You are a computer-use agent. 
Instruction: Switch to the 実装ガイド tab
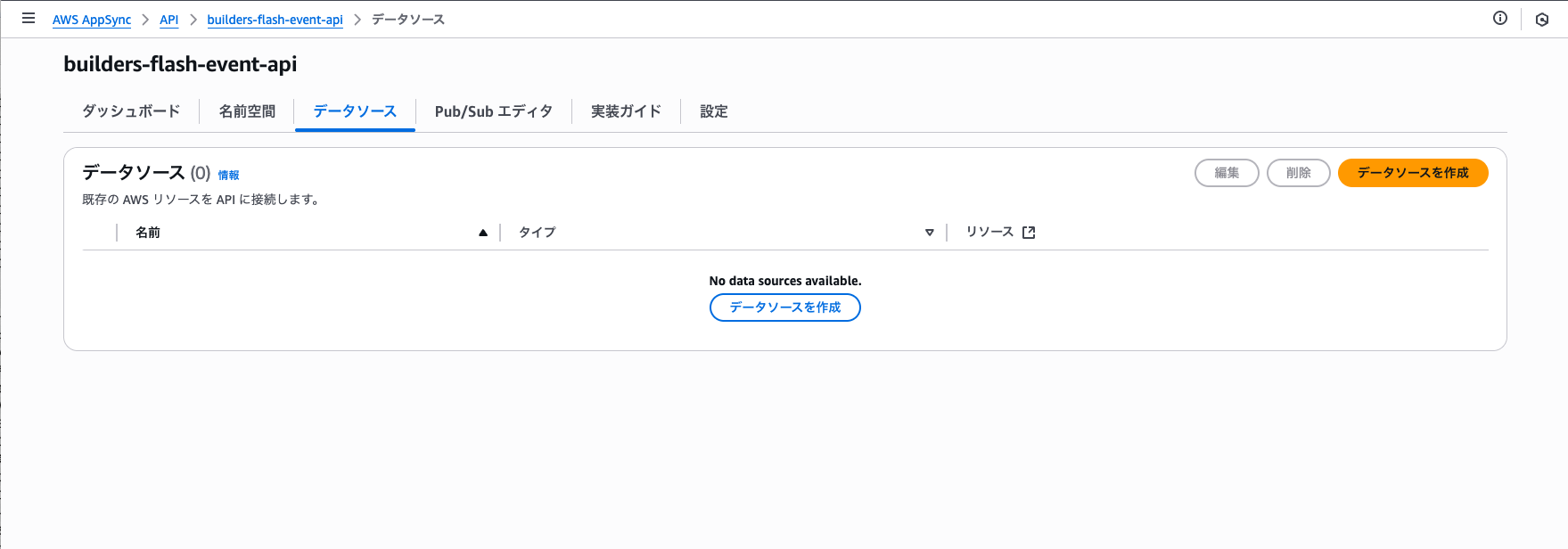pyautogui.click(x=626, y=111)
